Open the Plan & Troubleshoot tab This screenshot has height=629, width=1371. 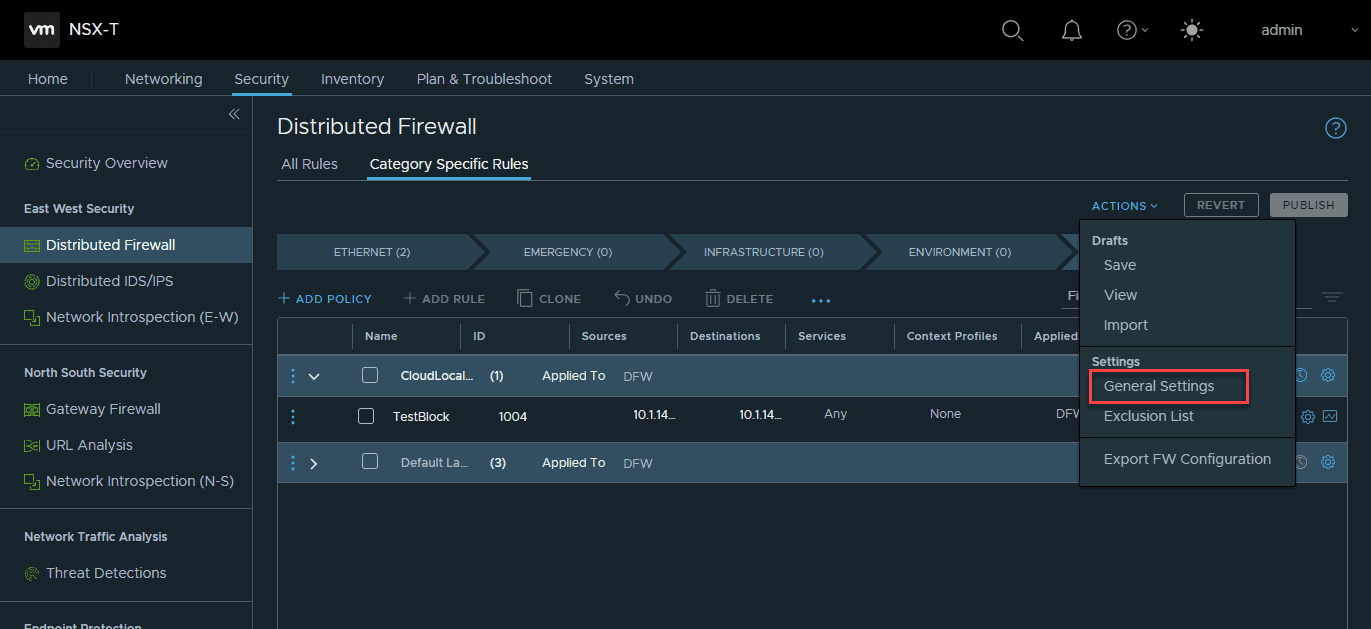tap(484, 79)
